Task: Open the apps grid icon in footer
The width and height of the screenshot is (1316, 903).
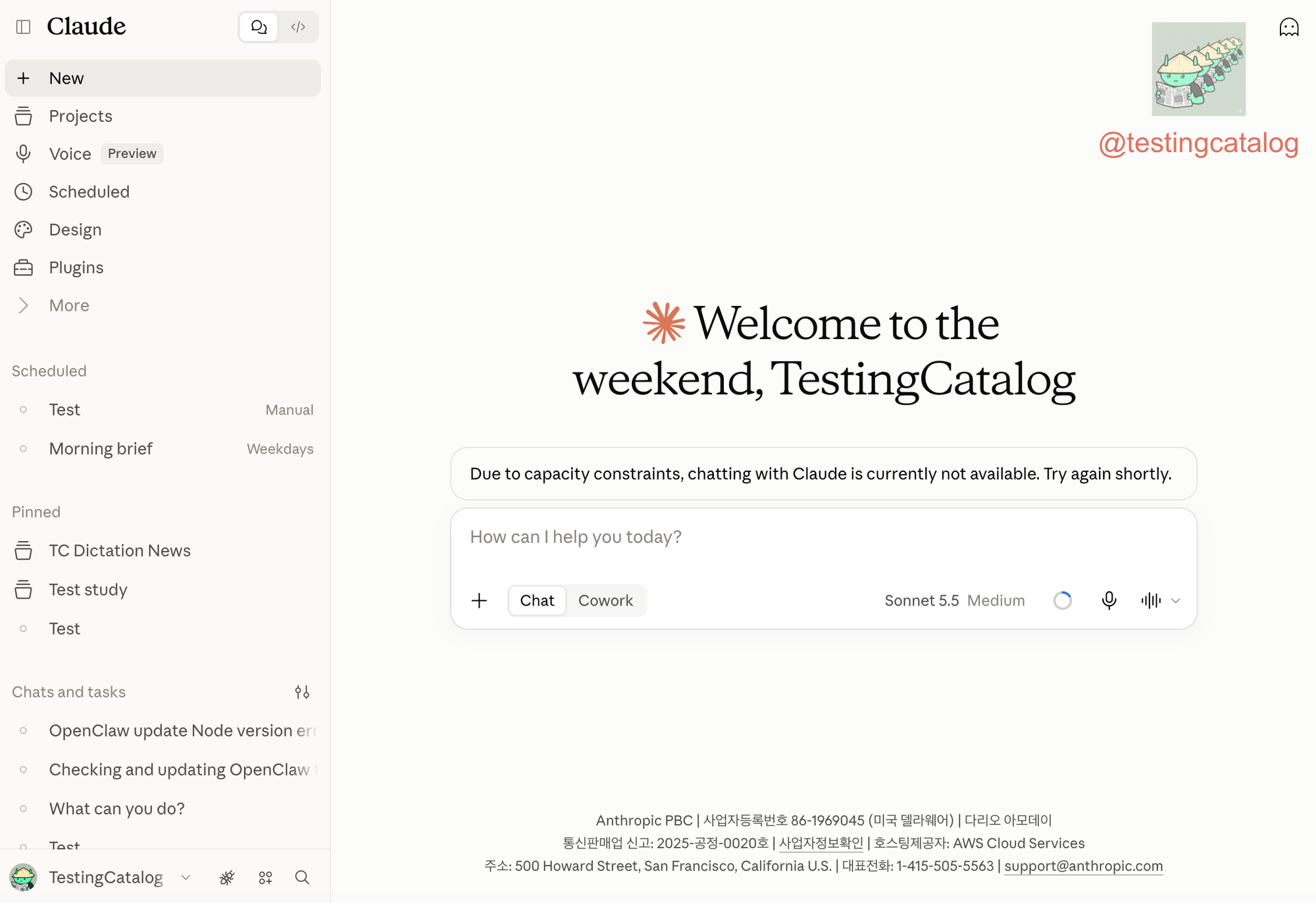Action: point(265,877)
